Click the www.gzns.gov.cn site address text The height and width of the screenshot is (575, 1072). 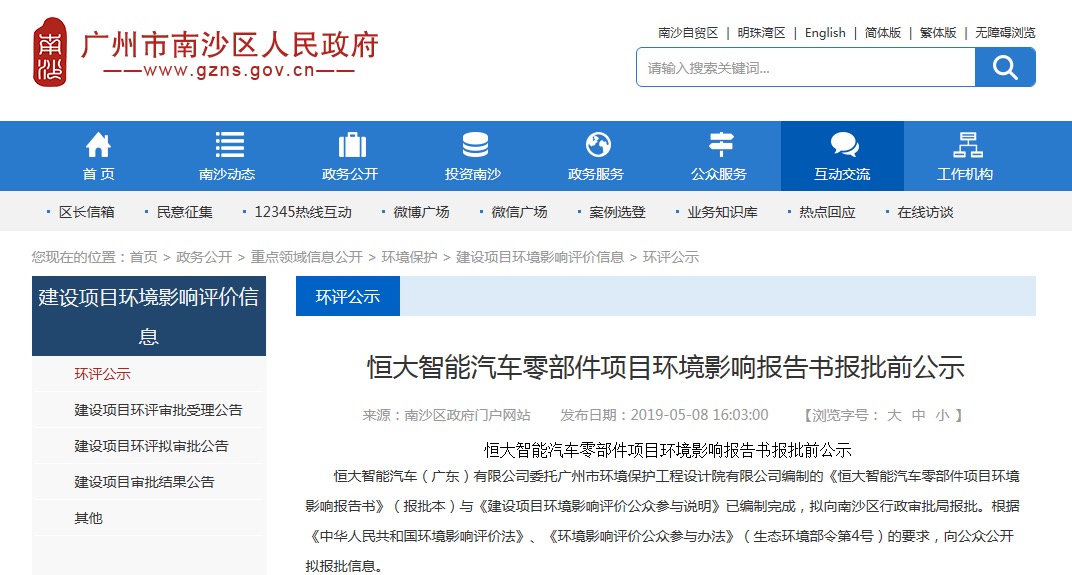click(x=229, y=71)
